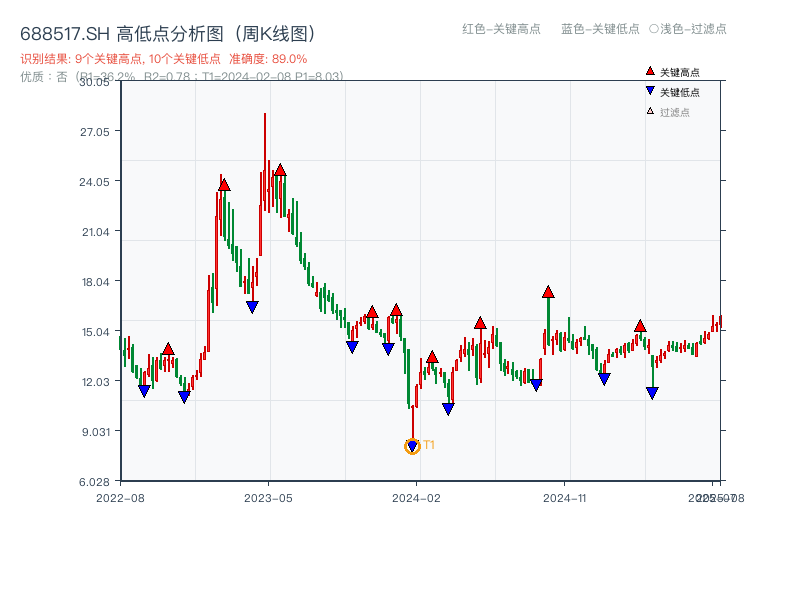
Task: Click the 9.031 y-axis label
Action: (96, 432)
